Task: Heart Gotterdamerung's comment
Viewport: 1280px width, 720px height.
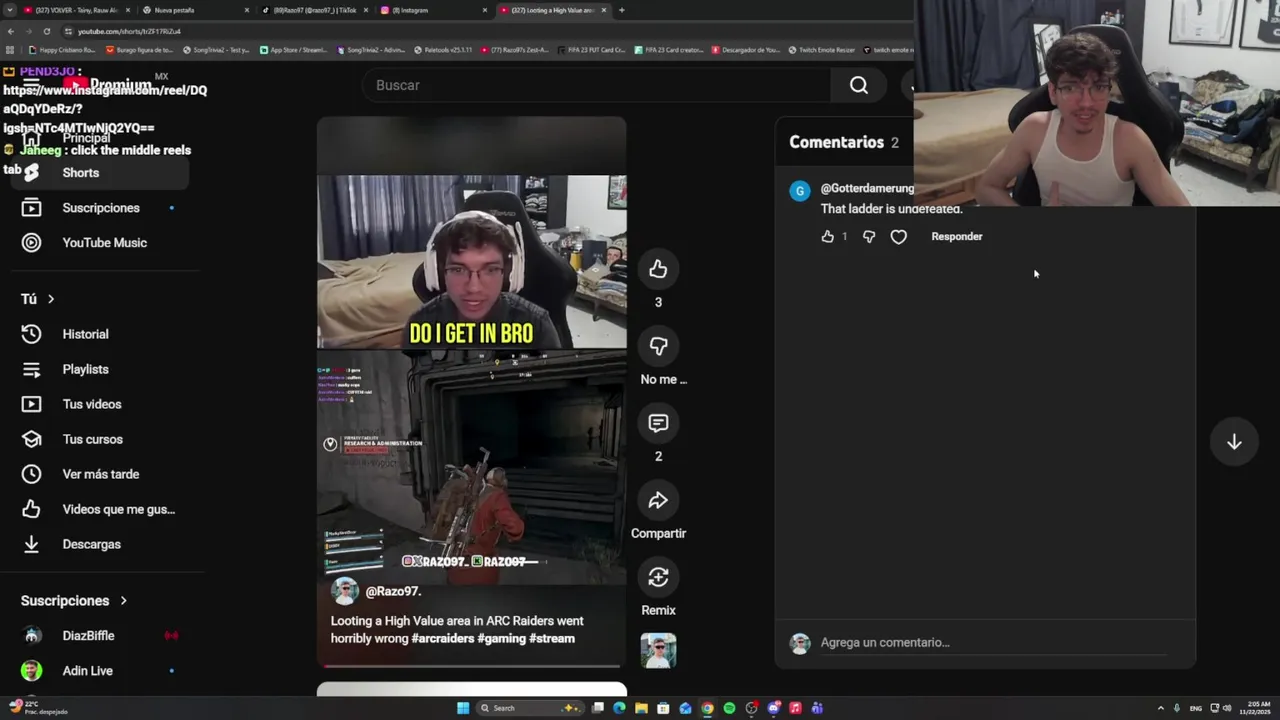Action: 898,237
